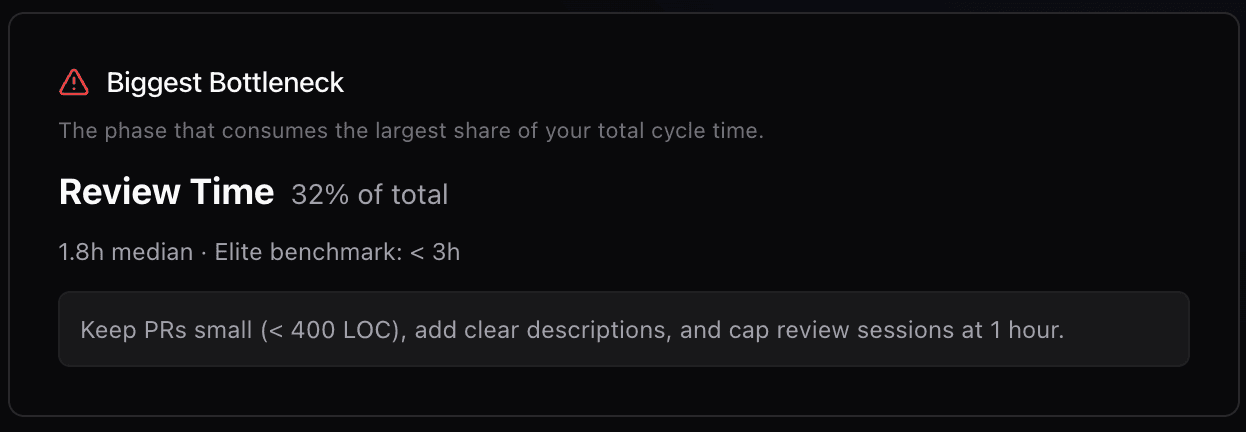The image size is (1246, 432).
Task: Click the 1.8h value
Action: [x=81, y=252]
